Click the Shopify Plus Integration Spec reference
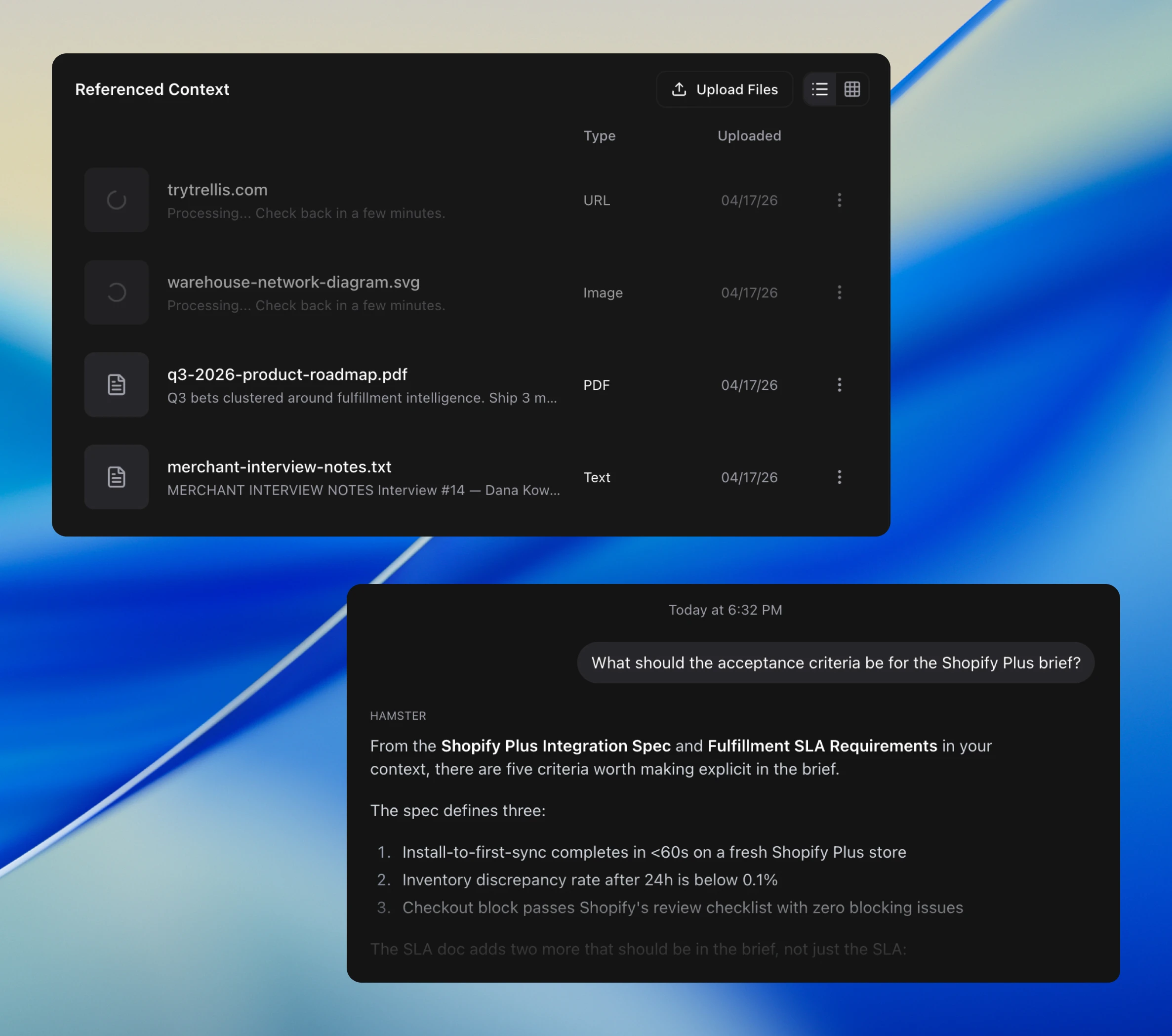 pyautogui.click(x=555, y=746)
